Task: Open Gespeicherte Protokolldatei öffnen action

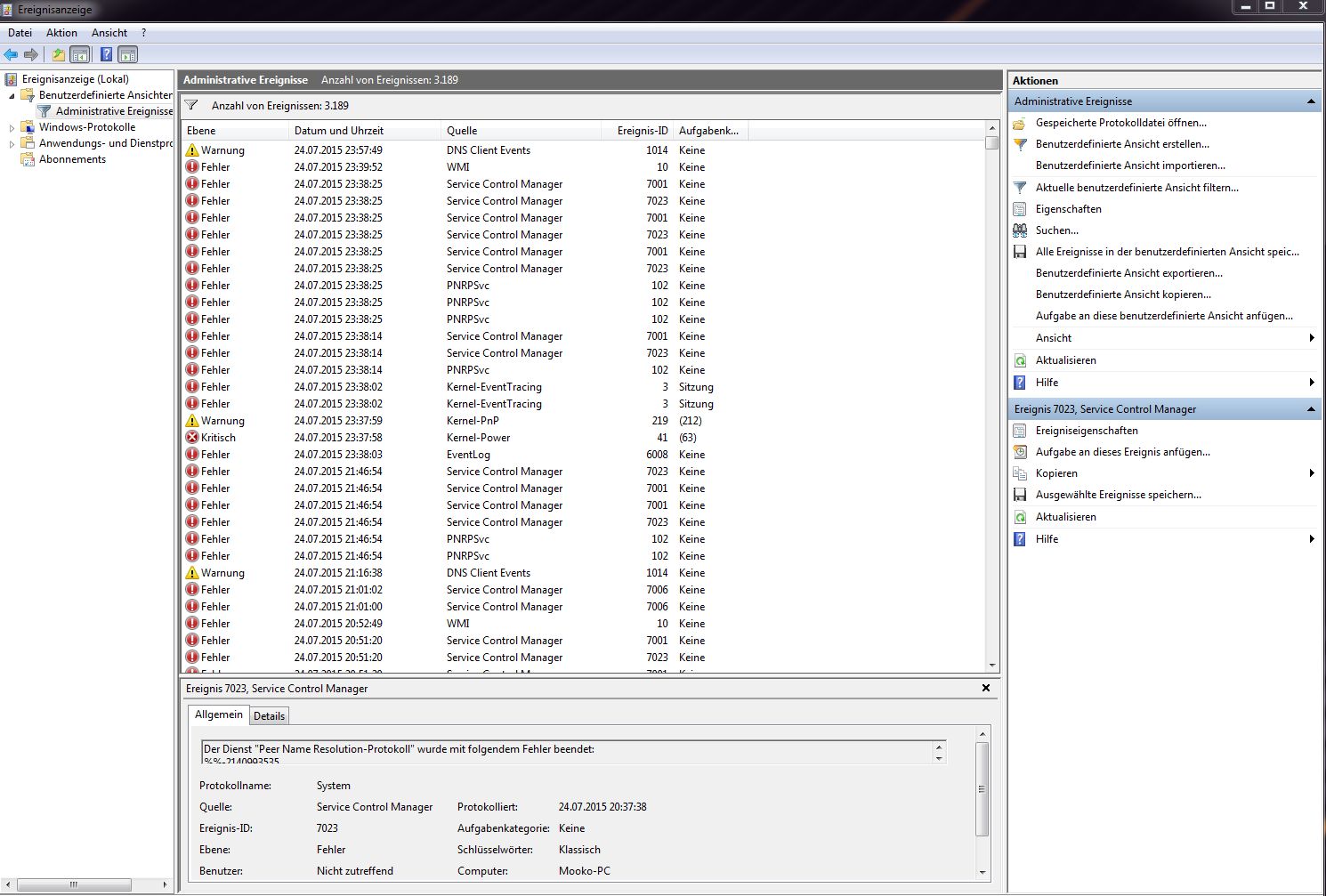Action: 1120,123
